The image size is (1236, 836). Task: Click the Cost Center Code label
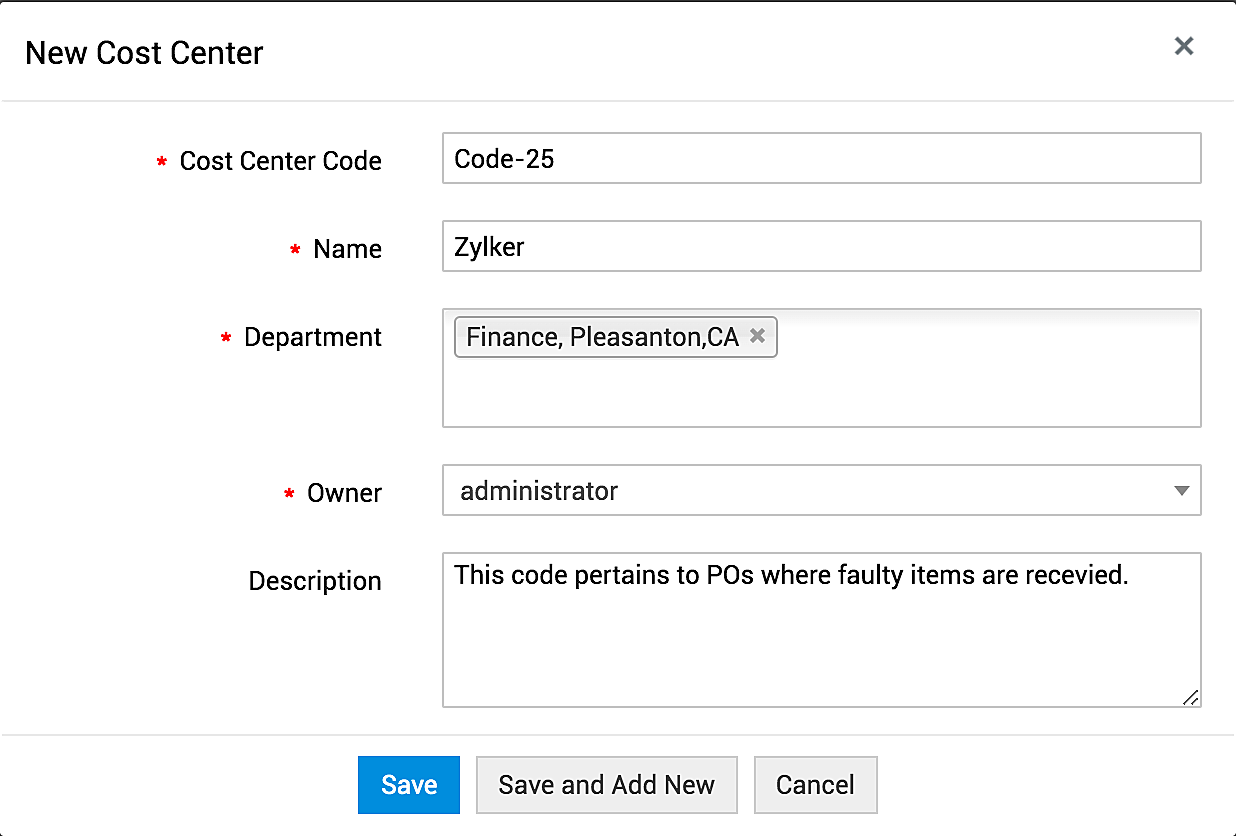pyautogui.click(x=280, y=161)
